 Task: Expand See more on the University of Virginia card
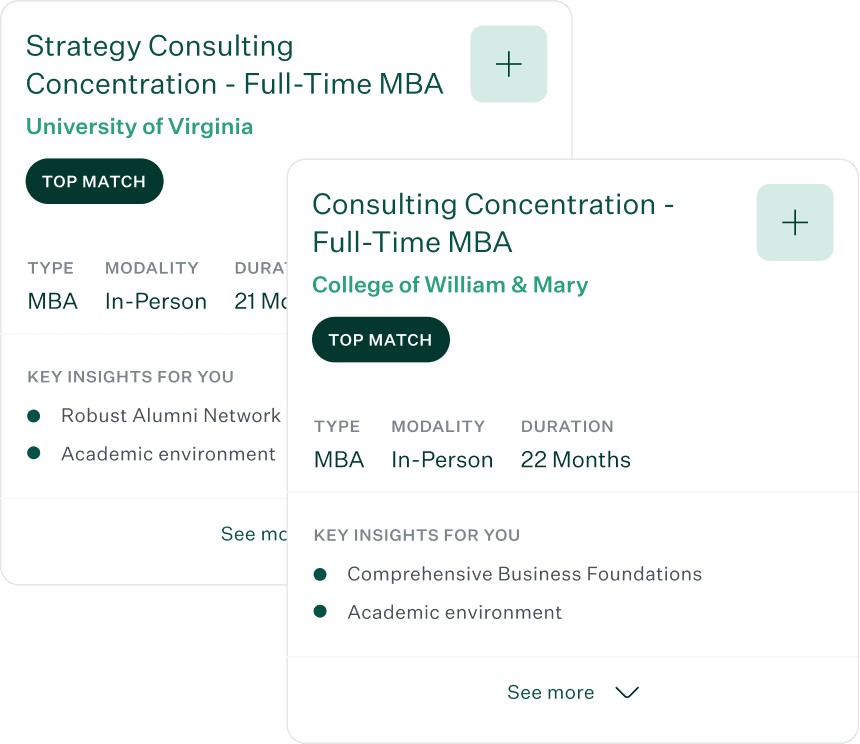click(254, 534)
